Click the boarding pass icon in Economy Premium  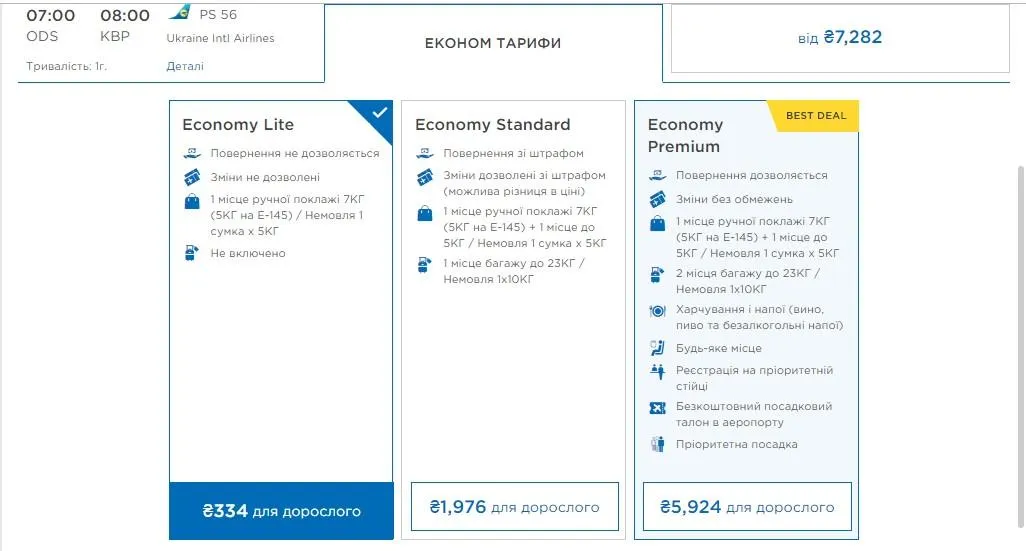click(658, 408)
